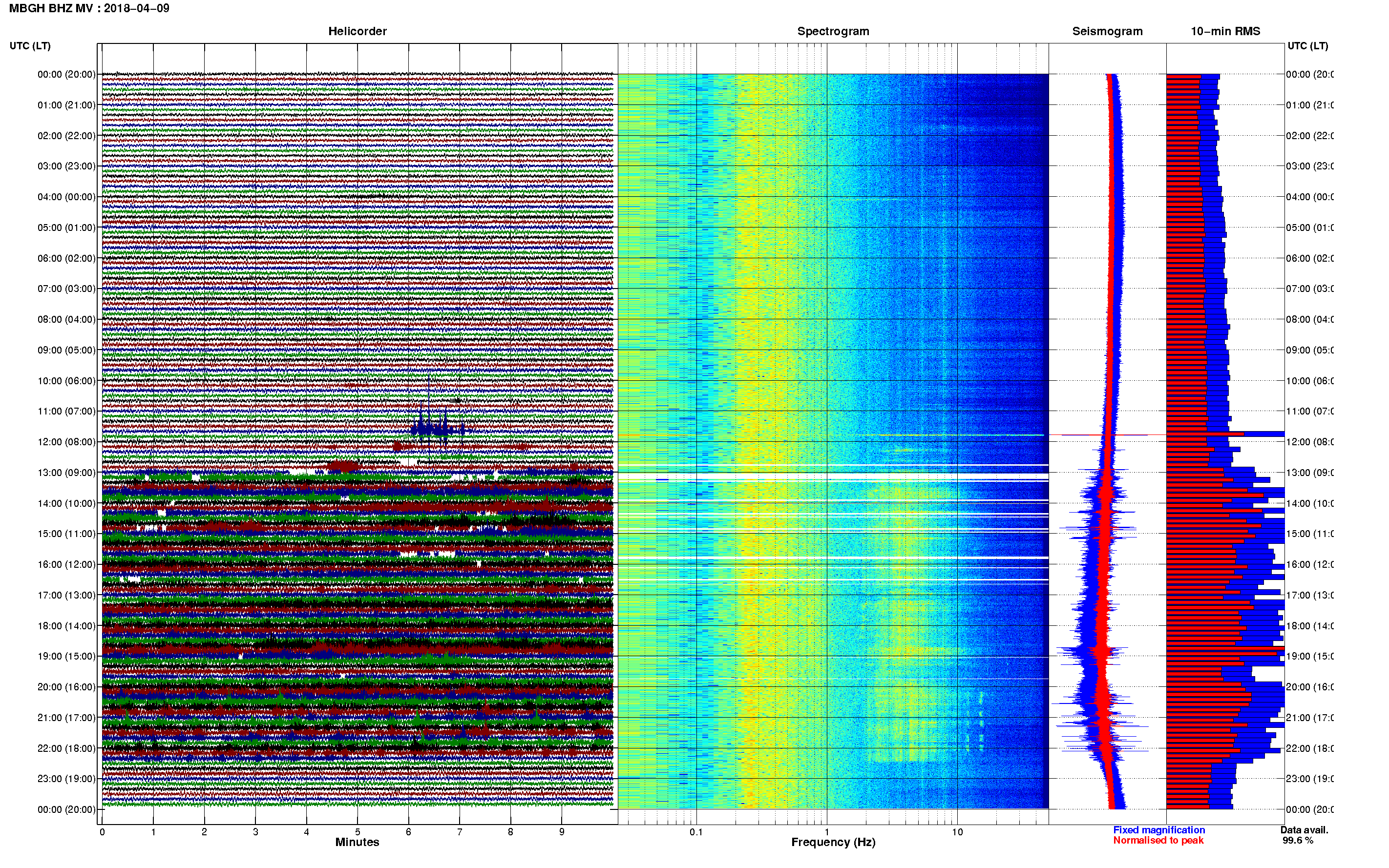Click the left time label "08:00 (04:00)"
The width and height of the screenshot is (1389, 868).
point(66,319)
